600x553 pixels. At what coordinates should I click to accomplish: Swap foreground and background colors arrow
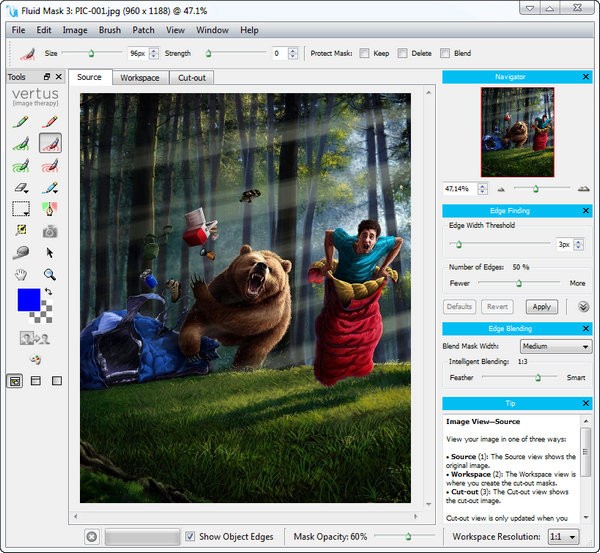coord(48,292)
